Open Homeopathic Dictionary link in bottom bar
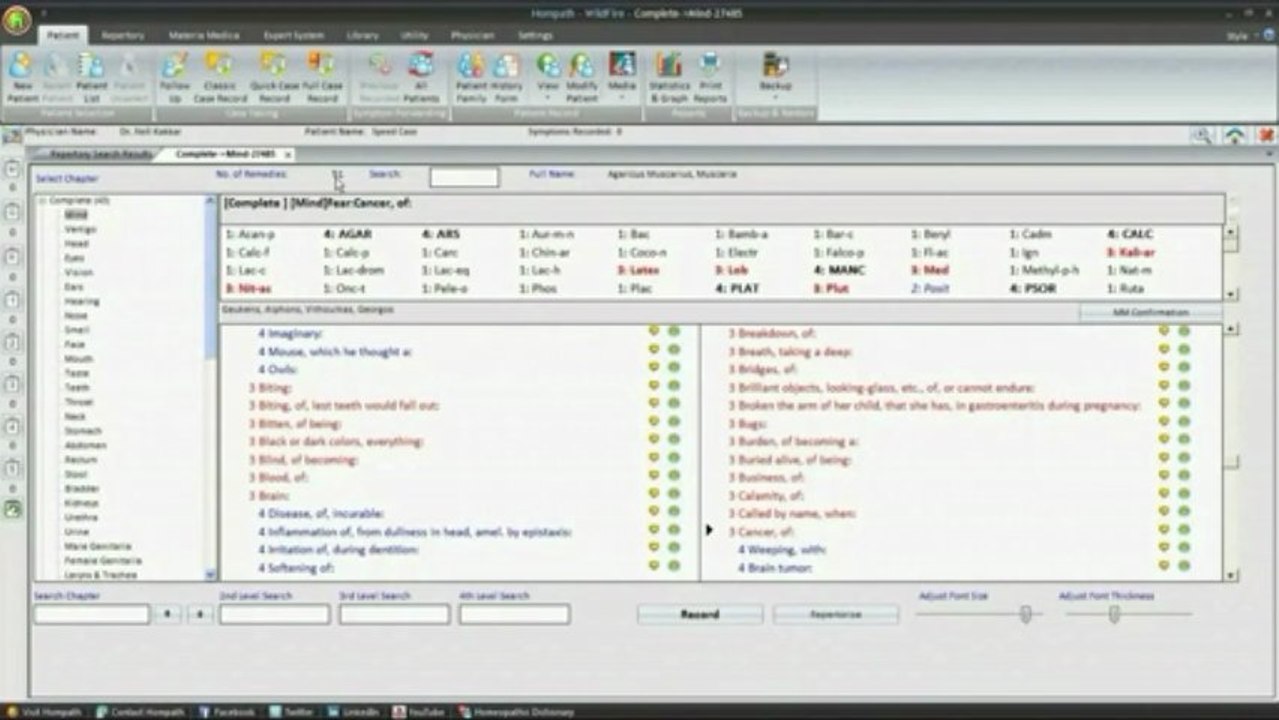This screenshot has width=1279, height=720. (x=515, y=712)
